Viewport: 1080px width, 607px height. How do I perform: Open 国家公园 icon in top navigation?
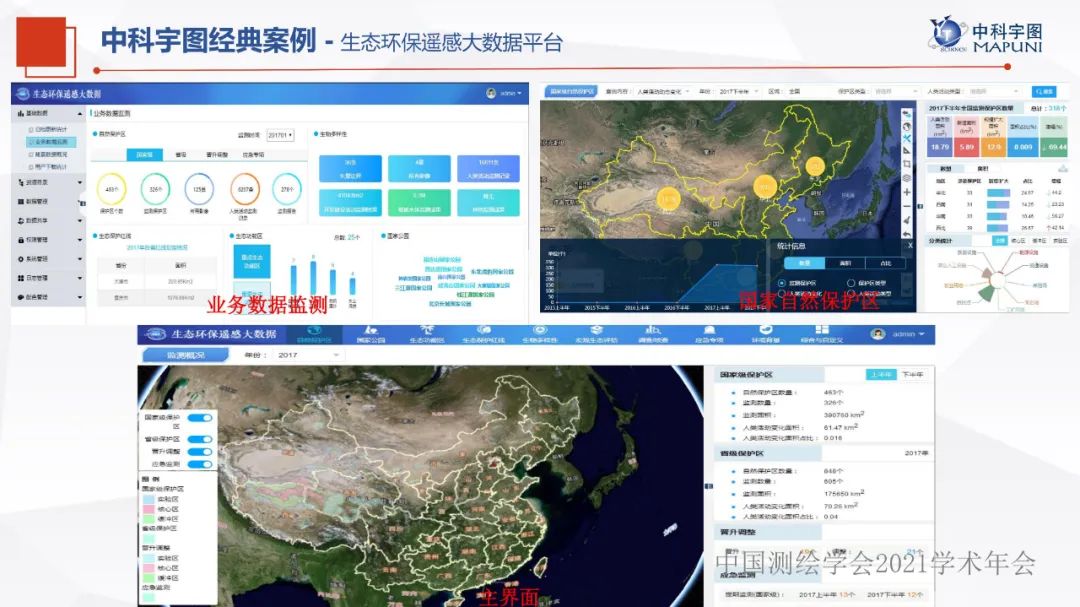click(x=371, y=330)
